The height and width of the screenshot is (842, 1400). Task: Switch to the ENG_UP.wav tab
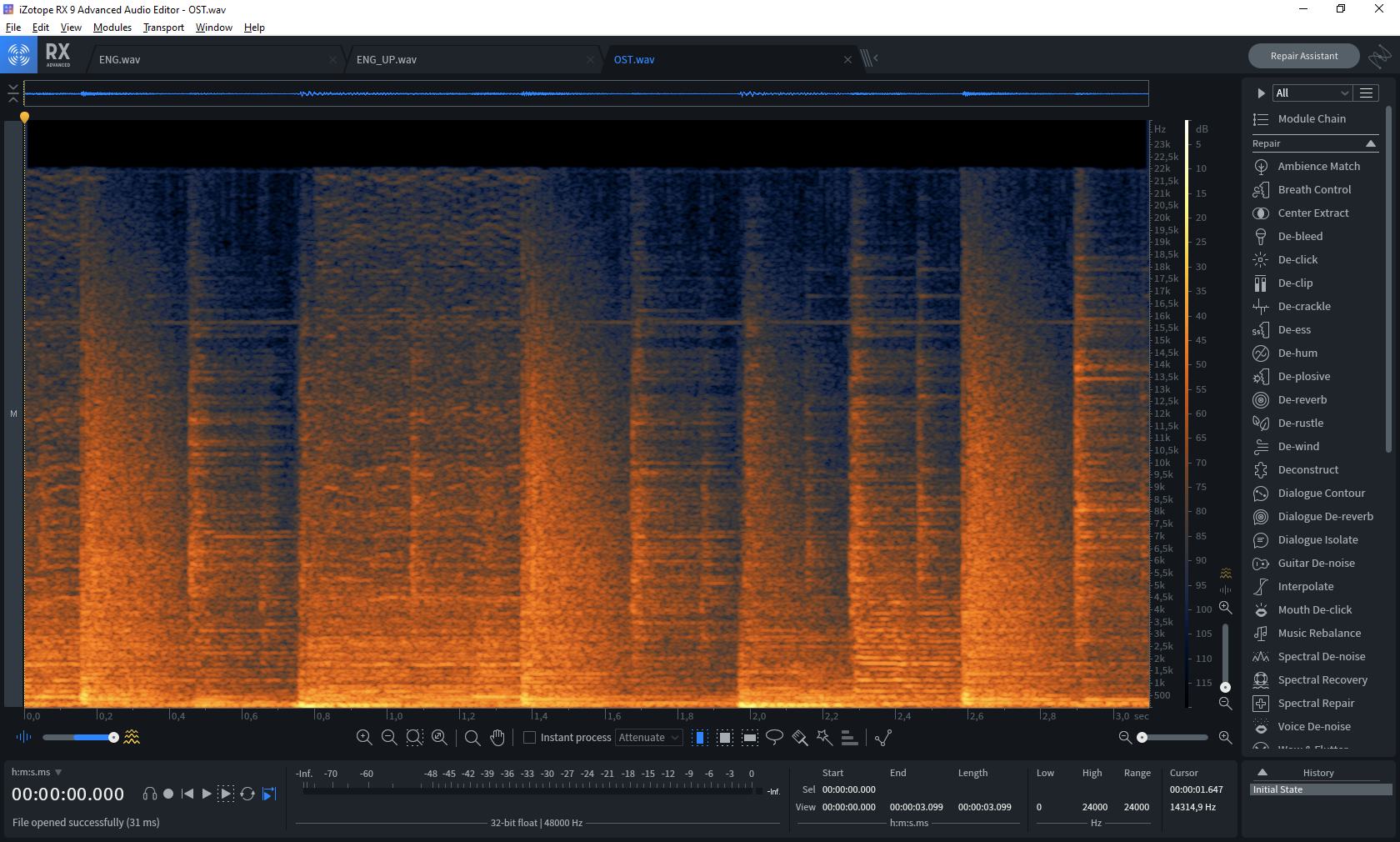474,59
